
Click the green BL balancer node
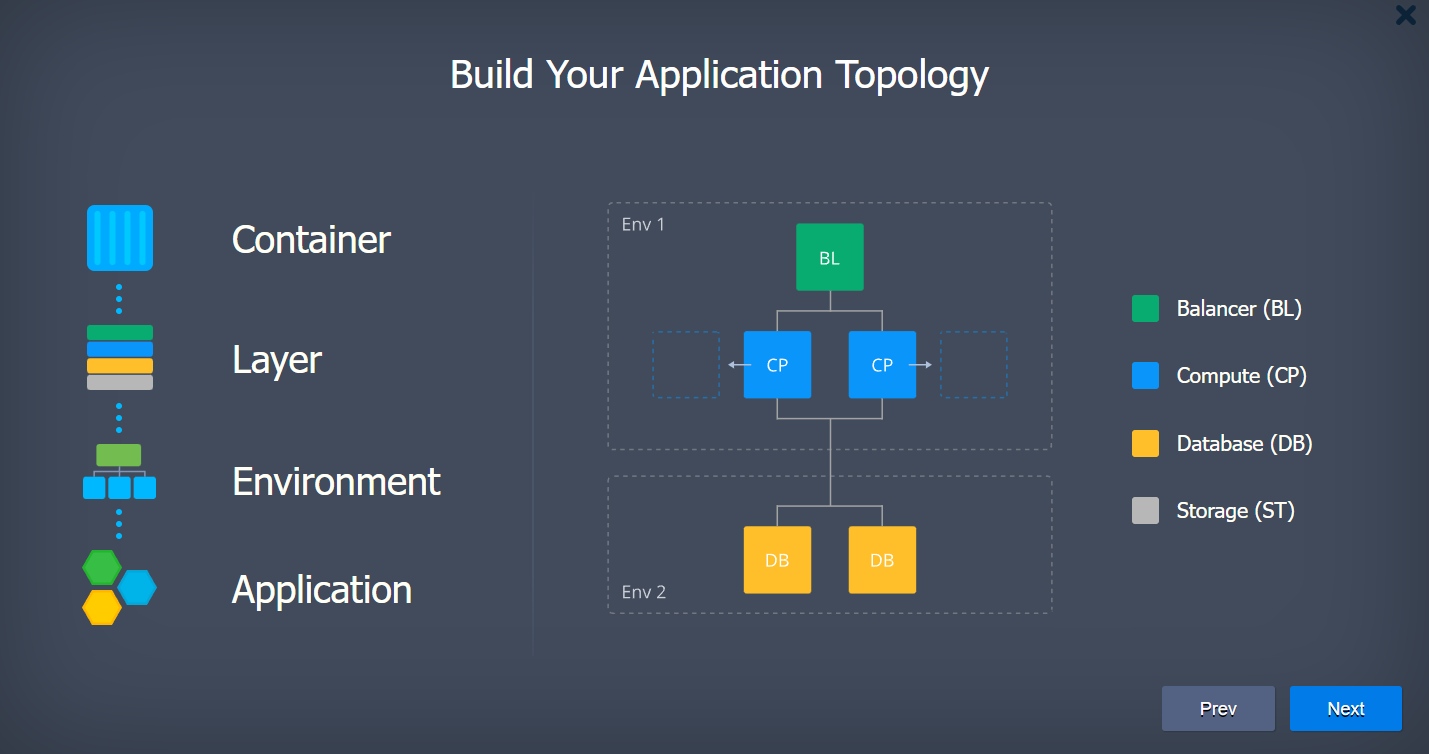830,258
